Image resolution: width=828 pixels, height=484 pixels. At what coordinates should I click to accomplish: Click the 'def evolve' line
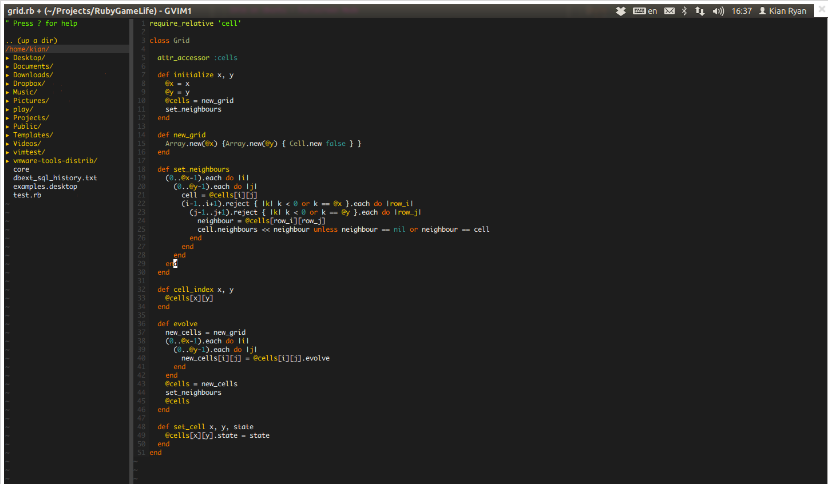pos(177,324)
